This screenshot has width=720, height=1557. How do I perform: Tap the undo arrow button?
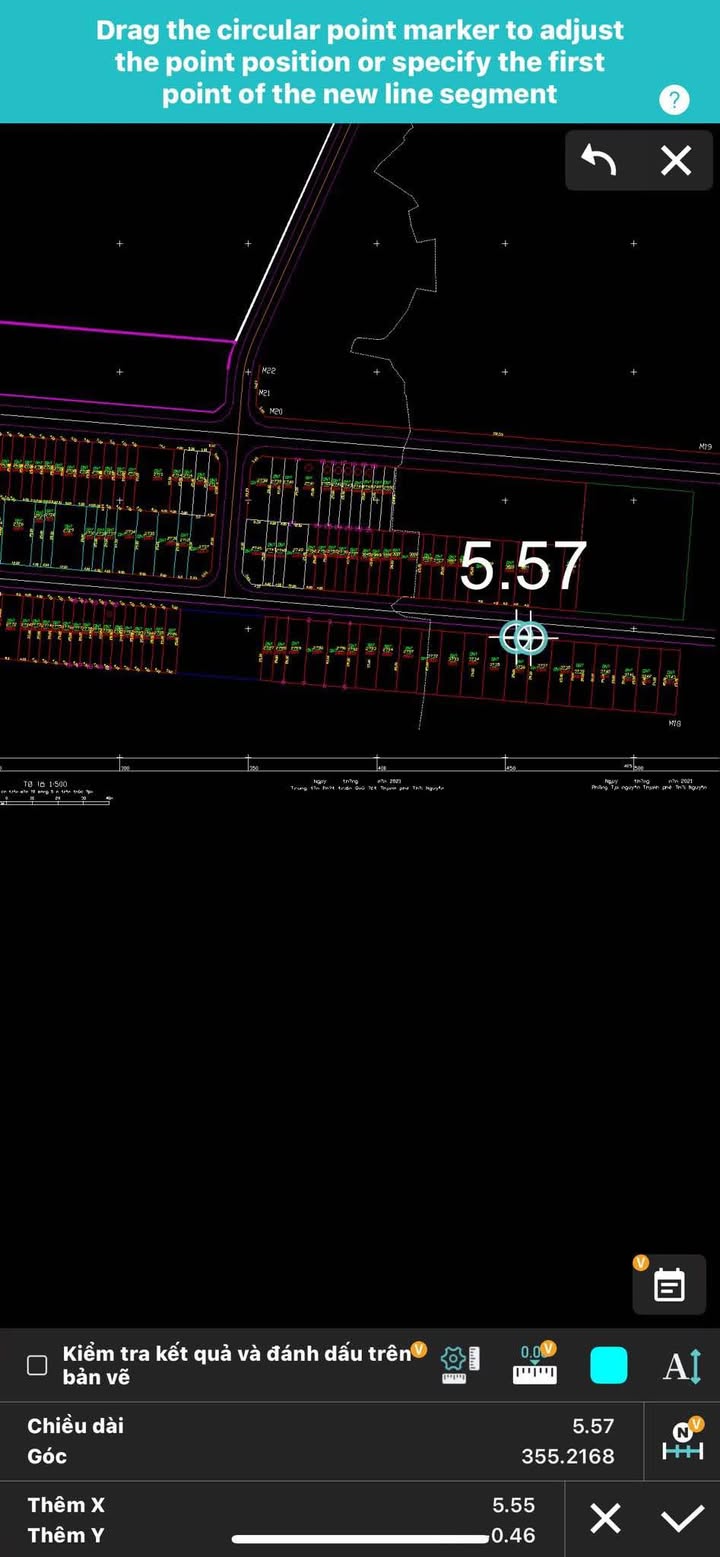tap(598, 160)
